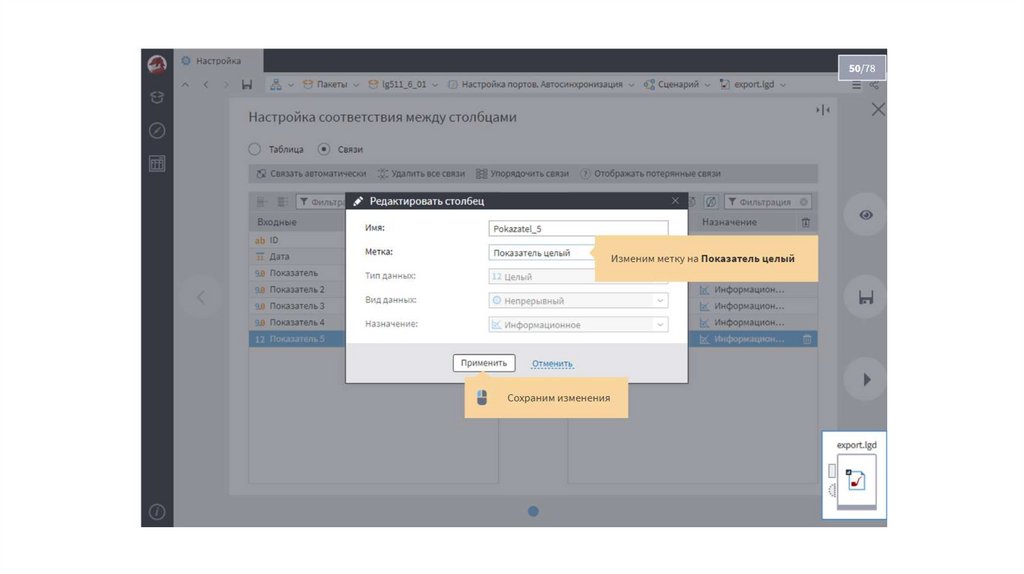The height and width of the screenshot is (574, 1024).
Task: Click the collapse panel icon near top right
Action: pyautogui.click(x=823, y=110)
